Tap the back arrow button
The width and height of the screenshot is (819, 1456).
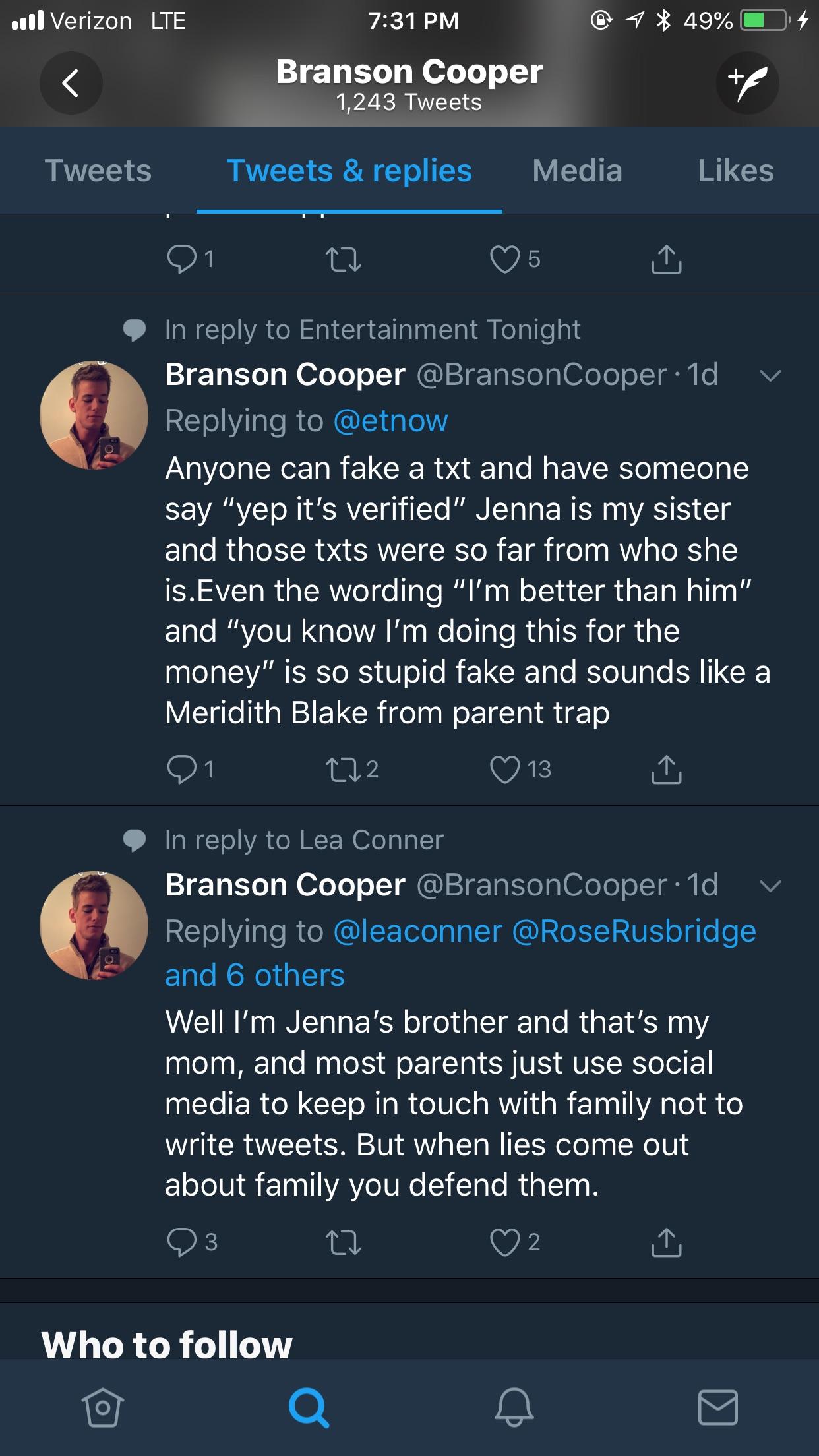pos(71,83)
